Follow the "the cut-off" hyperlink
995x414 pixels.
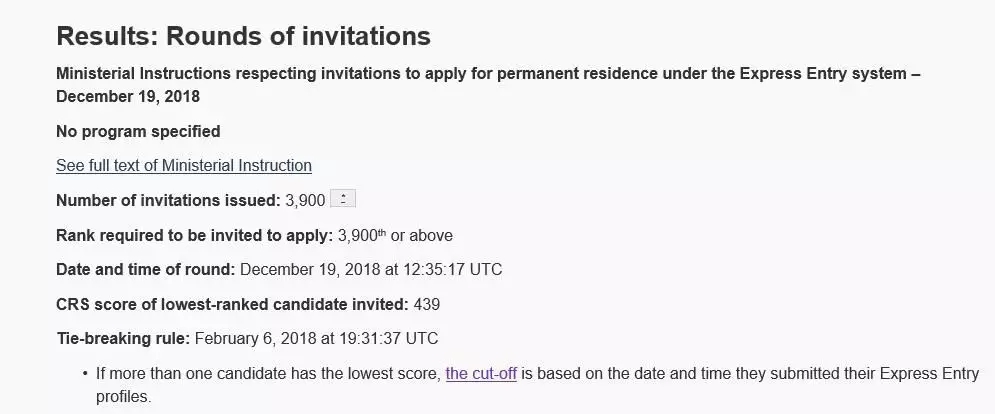point(481,374)
